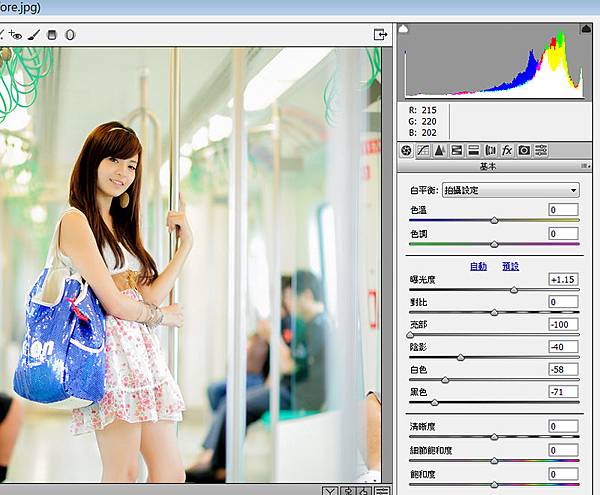Click the copy settings to before button
Viewport: 600px width, 495px height.
[365, 491]
